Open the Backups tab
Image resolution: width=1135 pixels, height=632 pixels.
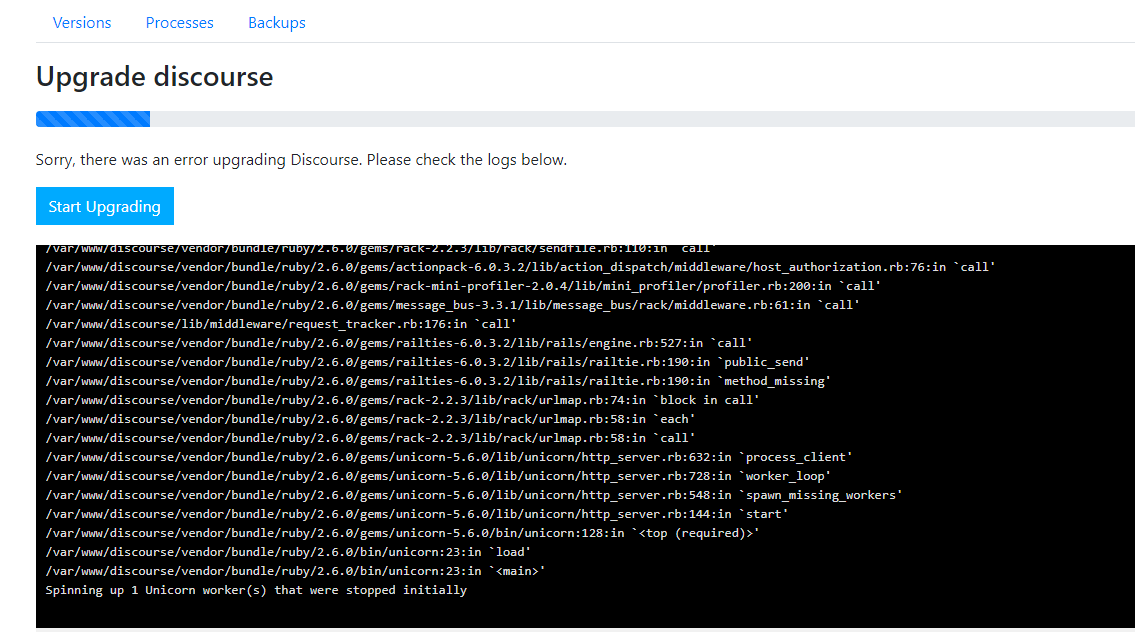click(x=277, y=22)
